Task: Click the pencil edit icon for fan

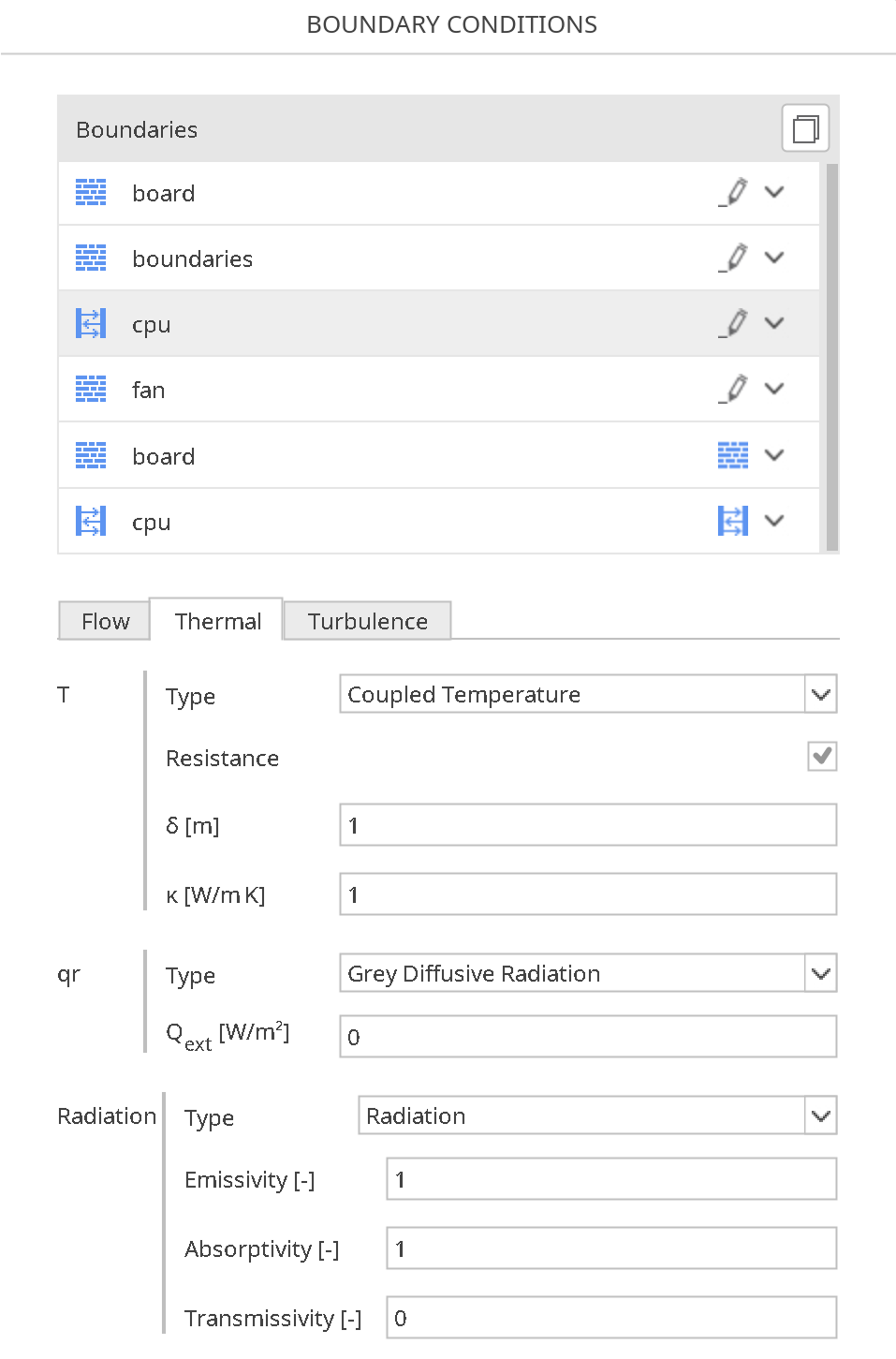Action: [734, 388]
